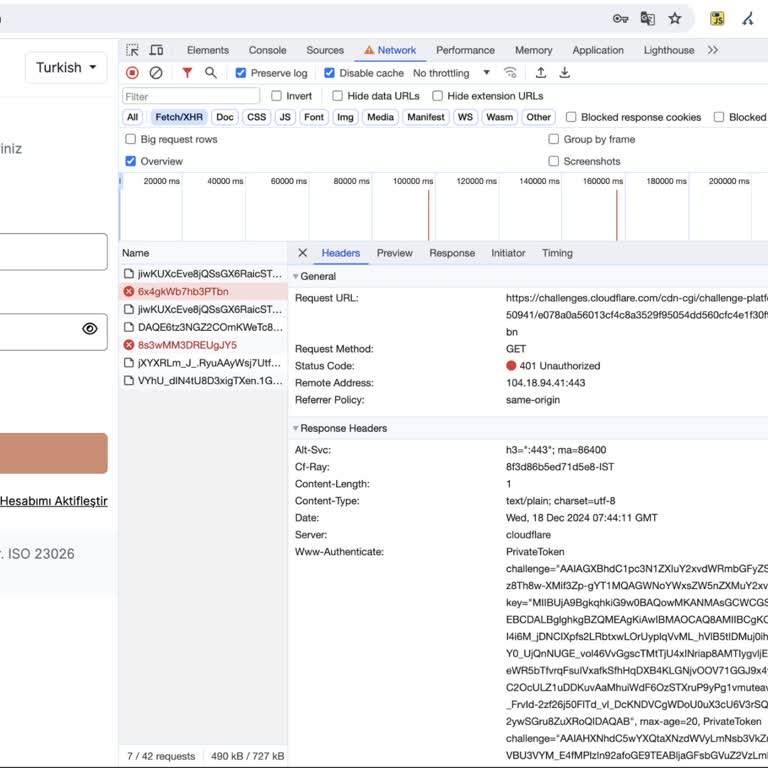This screenshot has width=768, height=768.
Task: Open the No throttling dropdown
Action: 451,73
